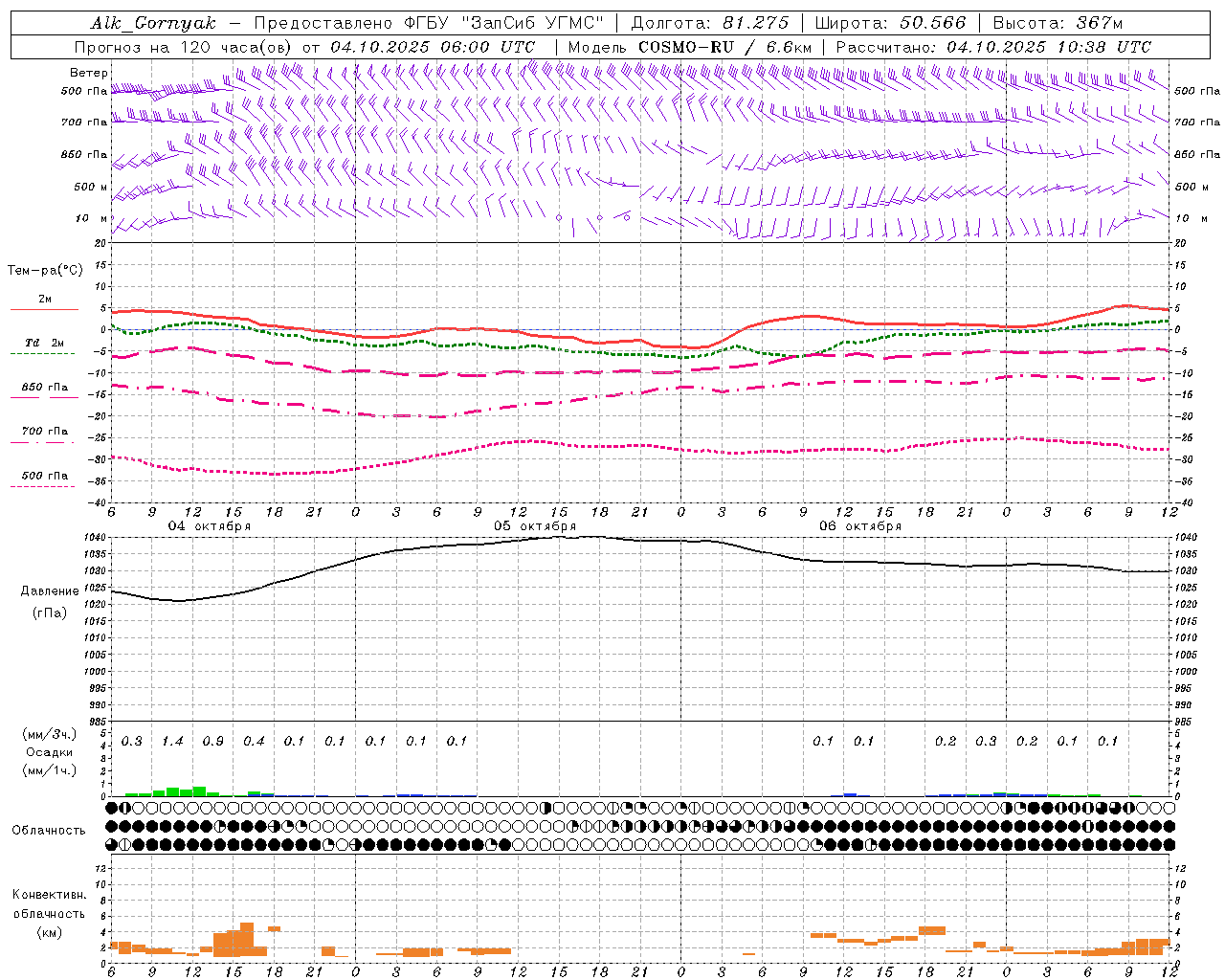This screenshot has height=980, width=1225.
Task: Click the "Ветер" wind panel label
Action: click(89, 73)
